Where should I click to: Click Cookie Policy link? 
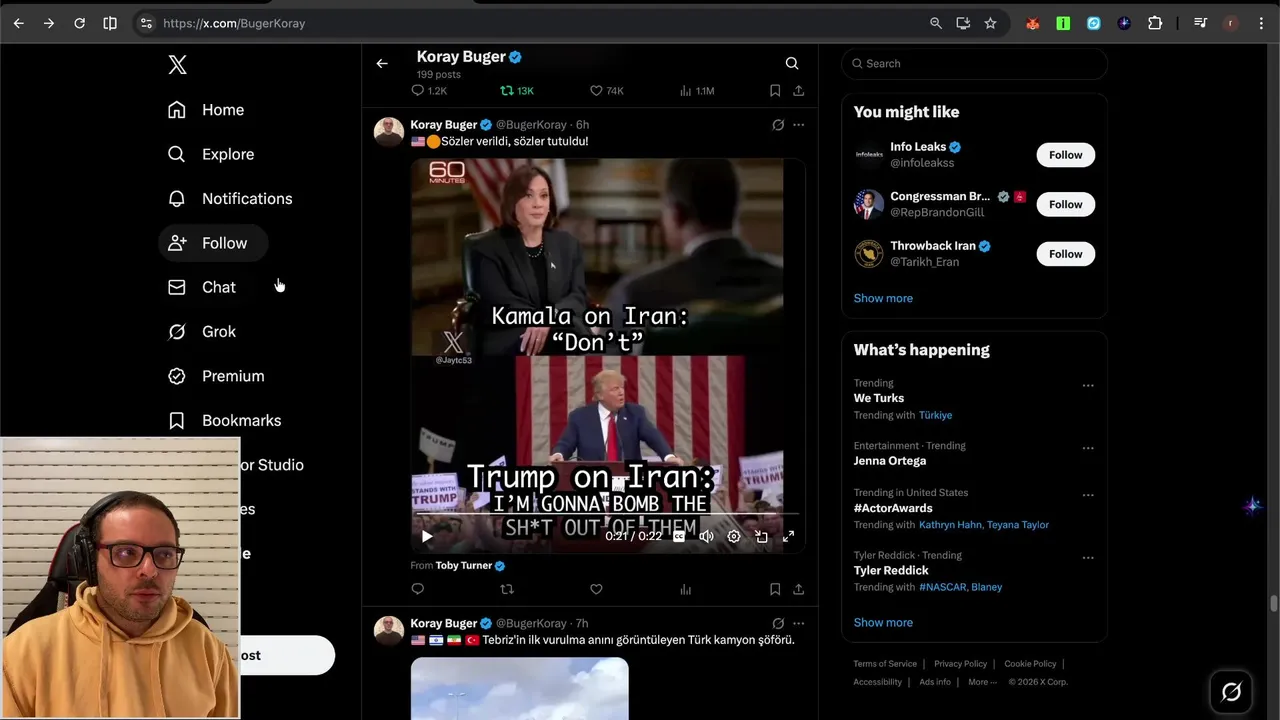point(1030,664)
